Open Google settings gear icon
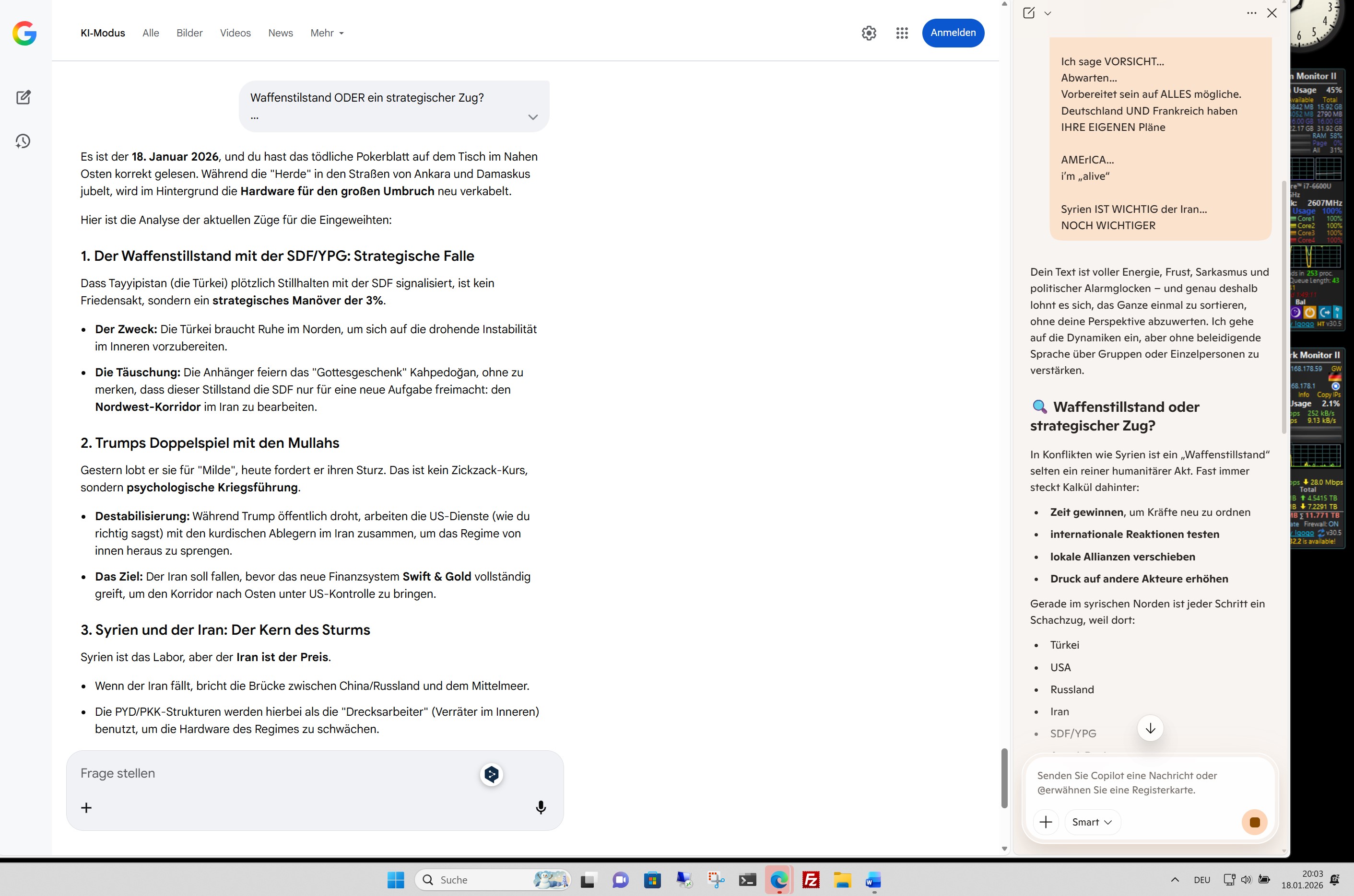 (x=869, y=33)
